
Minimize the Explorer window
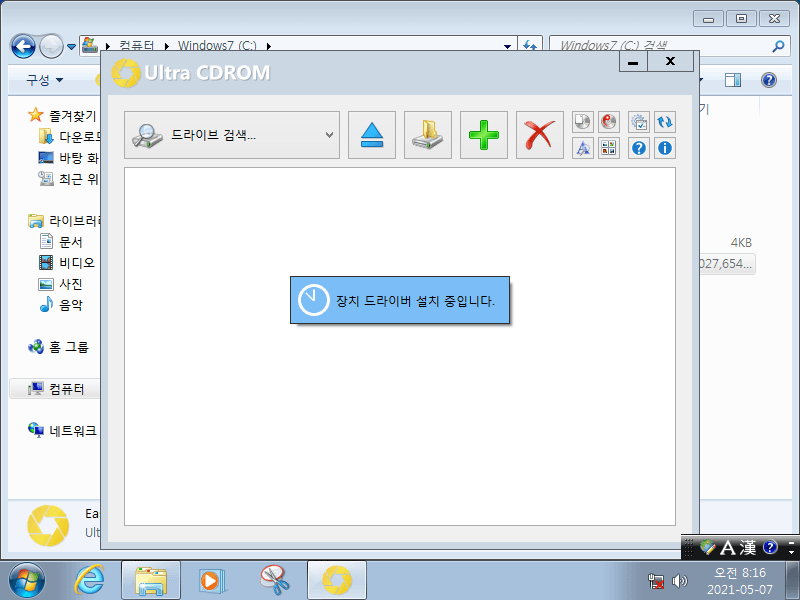[708, 19]
